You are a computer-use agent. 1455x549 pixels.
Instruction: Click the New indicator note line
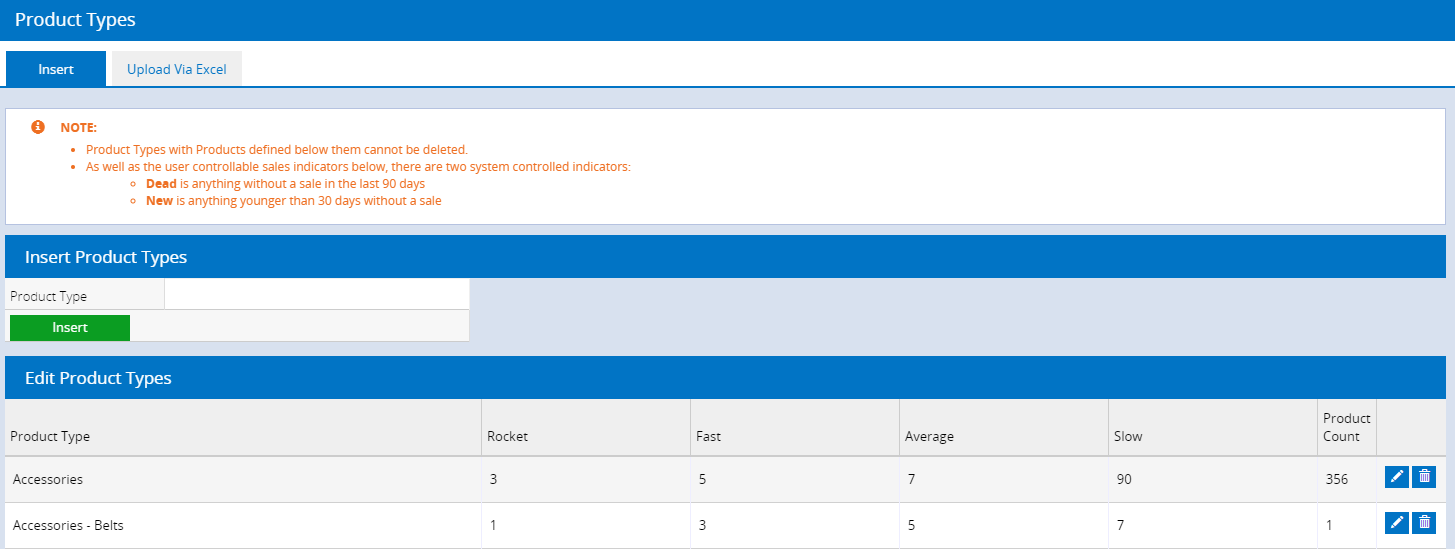click(294, 200)
